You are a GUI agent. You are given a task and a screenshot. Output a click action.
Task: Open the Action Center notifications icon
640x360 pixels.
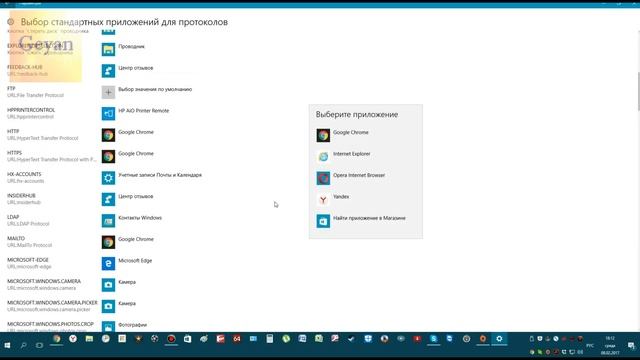click(631, 346)
